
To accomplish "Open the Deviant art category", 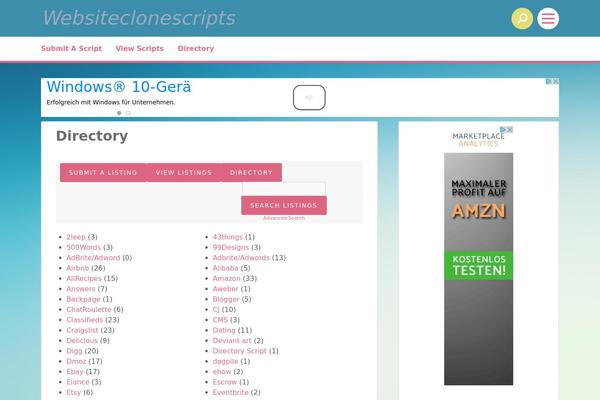I will tap(232, 341).
